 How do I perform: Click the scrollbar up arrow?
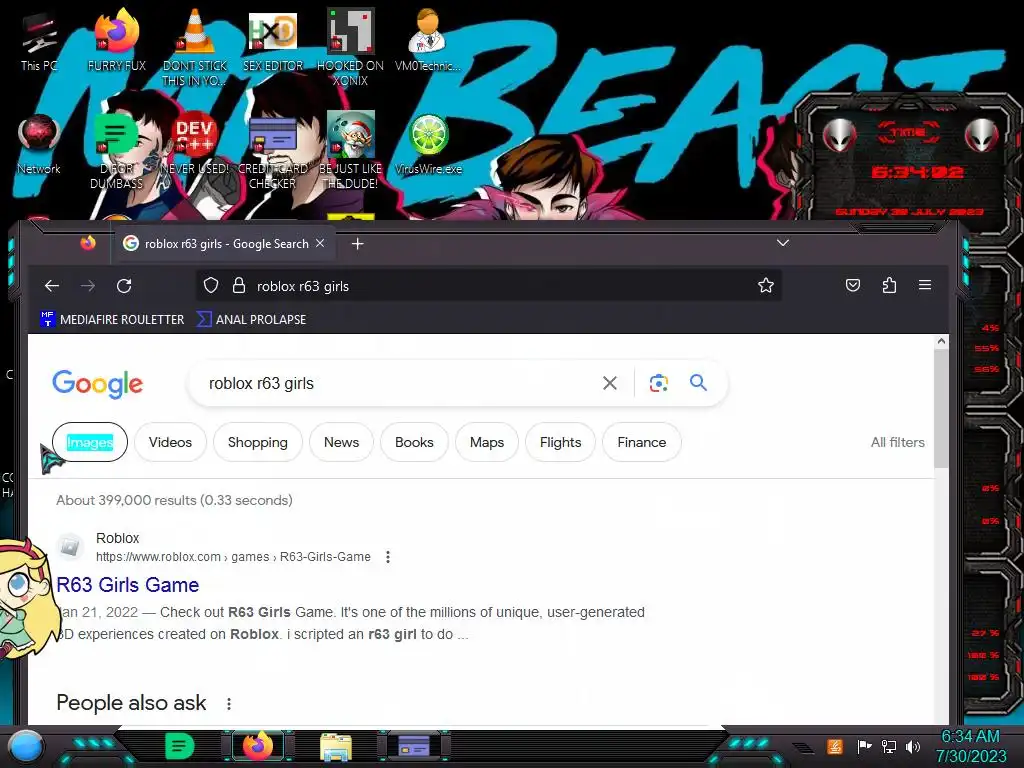coord(941,341)
